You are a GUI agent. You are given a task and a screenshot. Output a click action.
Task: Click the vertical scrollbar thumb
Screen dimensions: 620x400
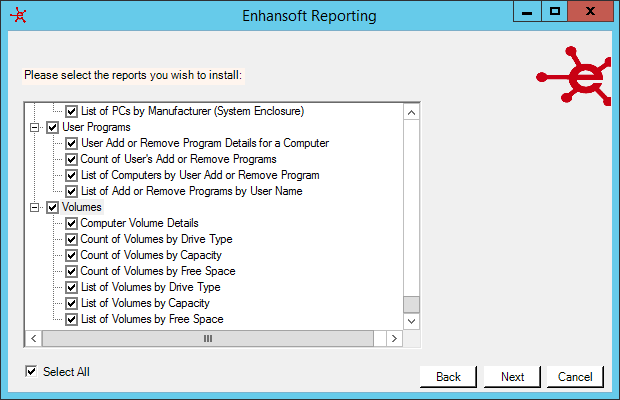(411, 304)
